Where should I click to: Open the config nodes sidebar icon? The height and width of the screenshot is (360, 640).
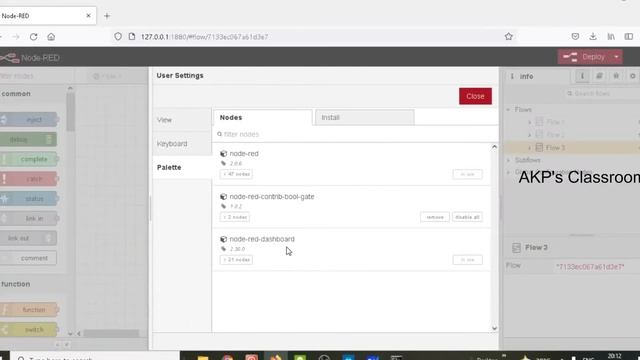(x=632, y=76)
